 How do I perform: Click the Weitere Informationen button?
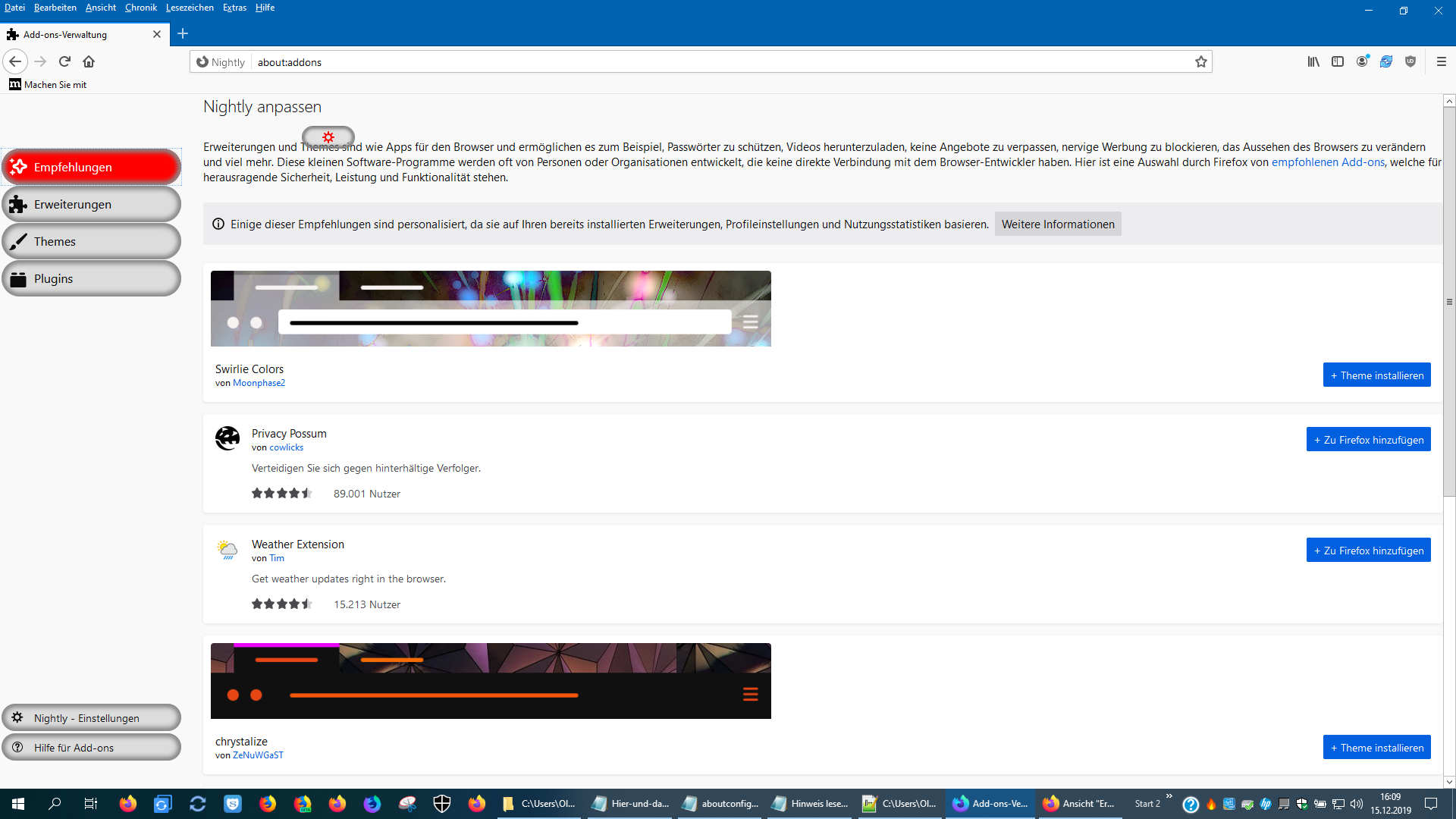(1057, 224)
